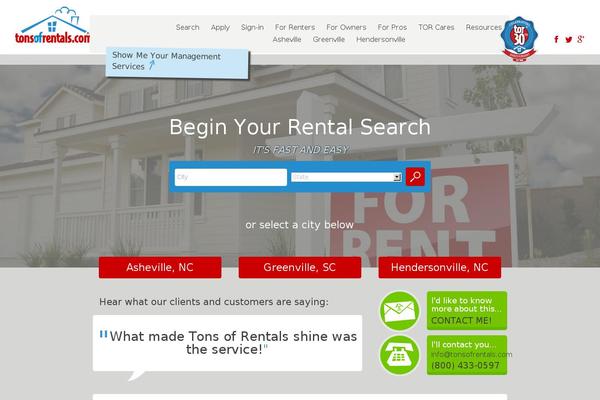Click the (800) 433-0597 phone number
This screenshot has width=600, height=400.
(x=465, y=365)
